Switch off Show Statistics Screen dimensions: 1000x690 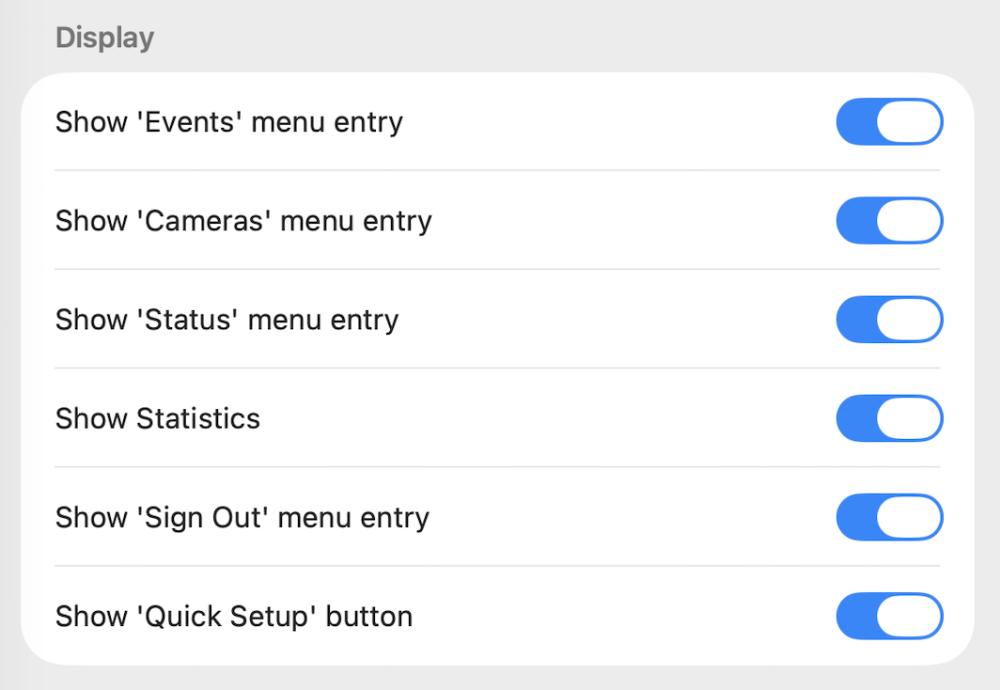click(889, 418)
